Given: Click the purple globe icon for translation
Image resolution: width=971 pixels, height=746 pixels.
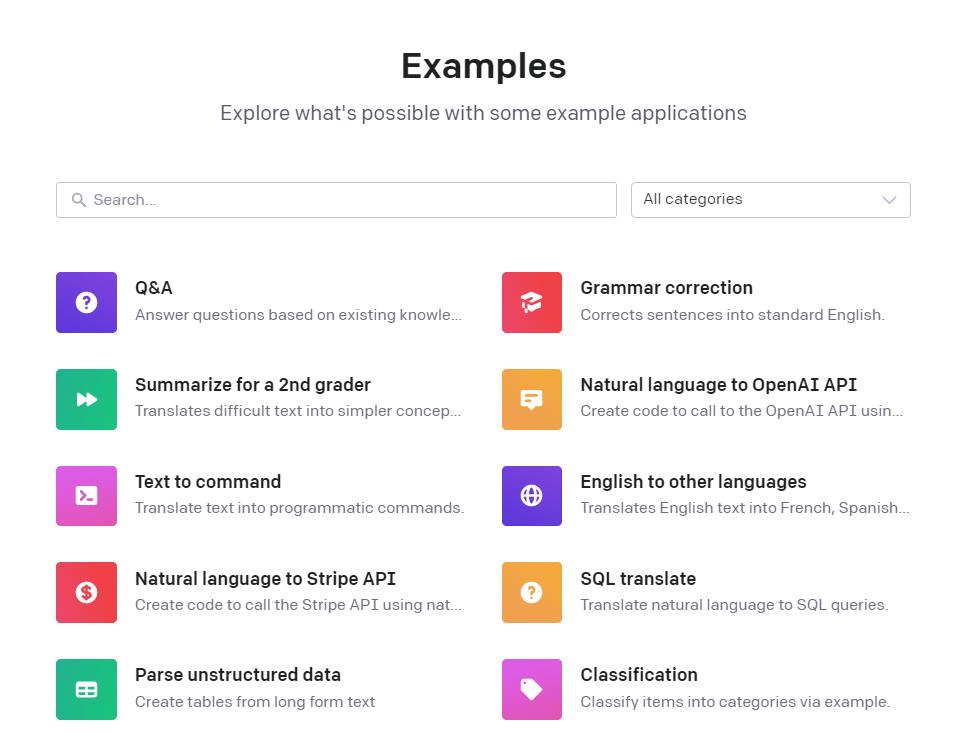Looking at the screenshot, I should coord(531,496).
